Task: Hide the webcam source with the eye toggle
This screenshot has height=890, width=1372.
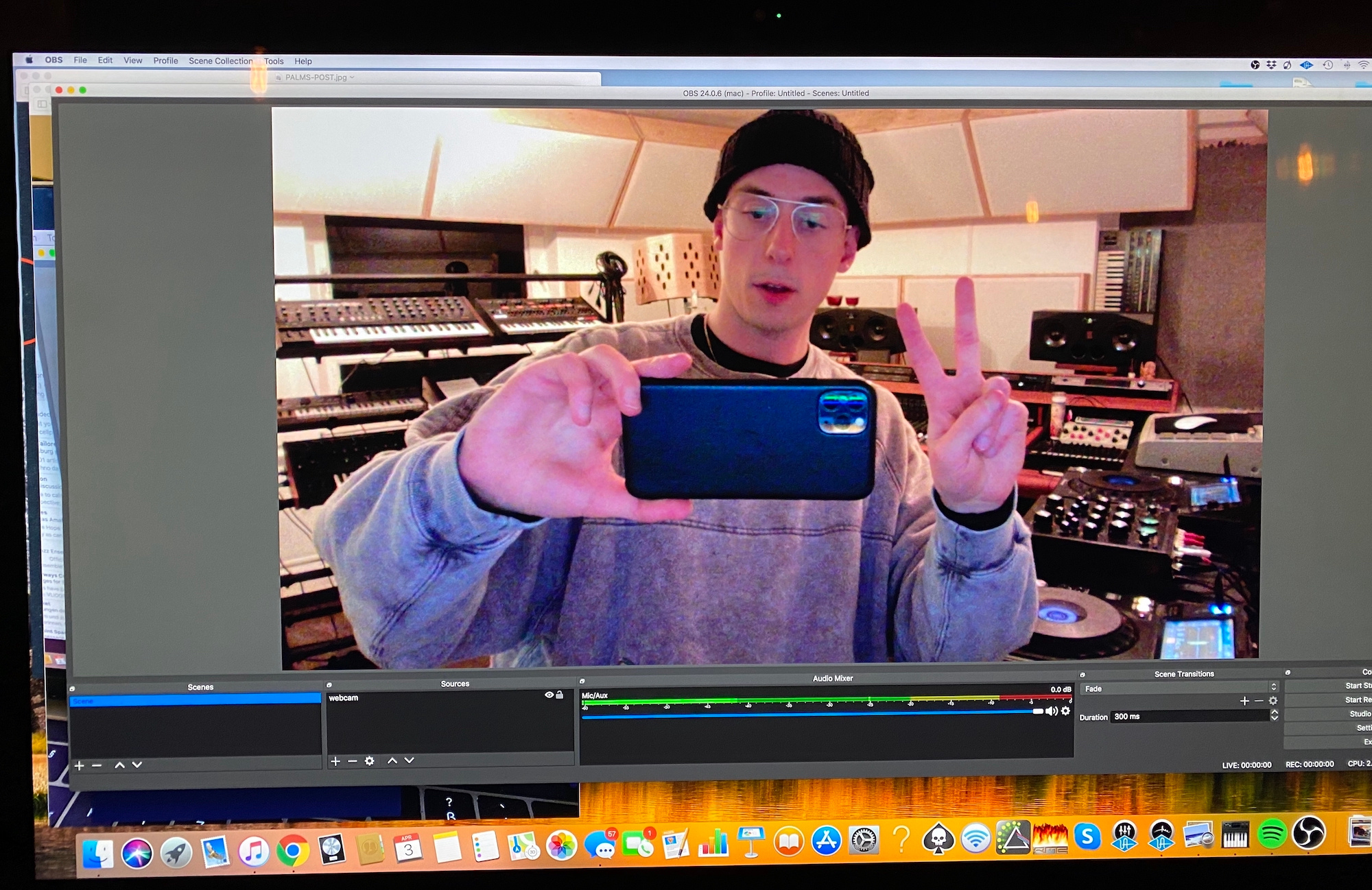Action: (x=549, y=695)
